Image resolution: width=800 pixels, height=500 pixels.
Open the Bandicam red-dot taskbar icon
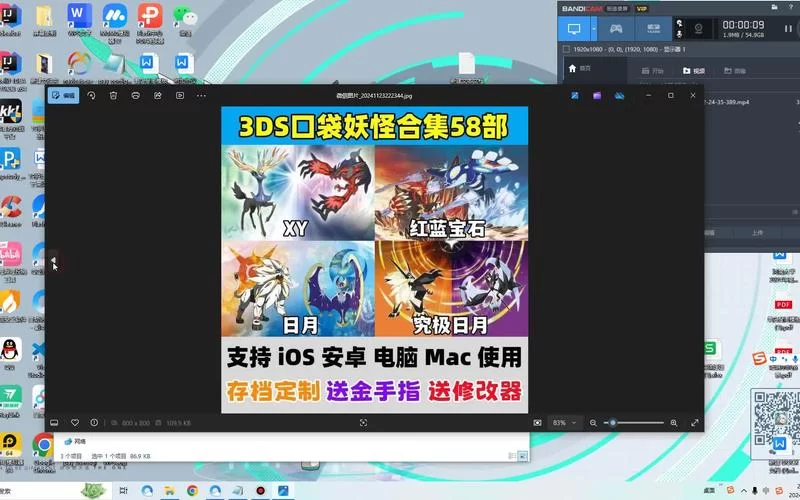(261, 491)
